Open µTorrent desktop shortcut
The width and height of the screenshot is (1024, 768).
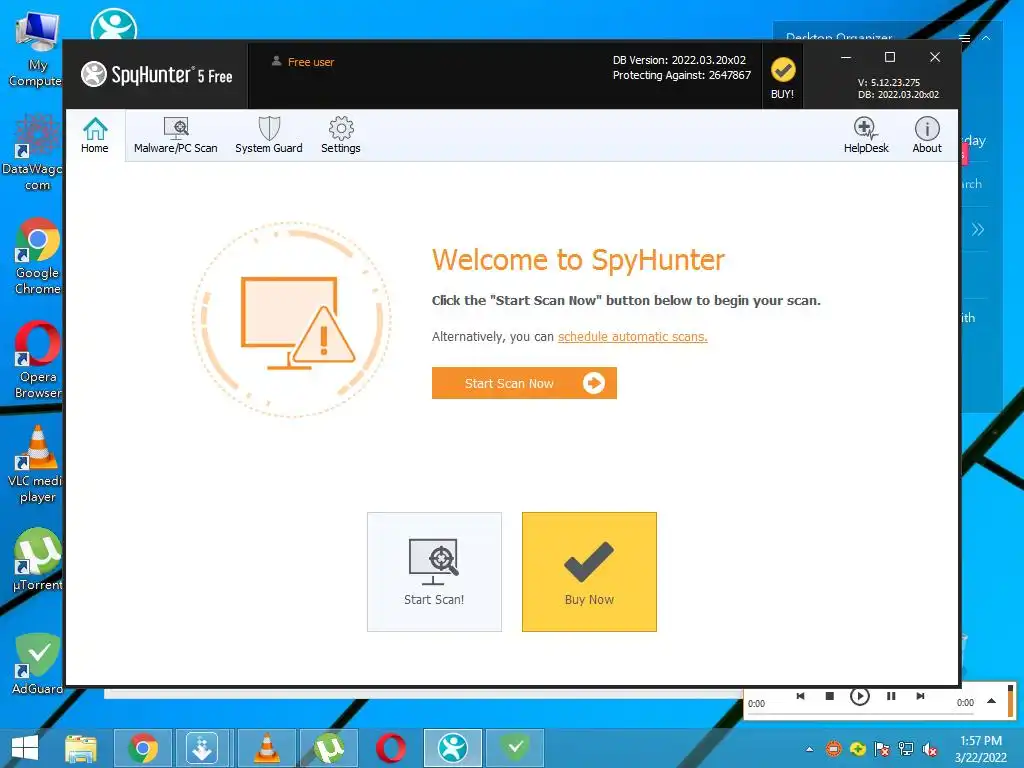pos(38,560)
